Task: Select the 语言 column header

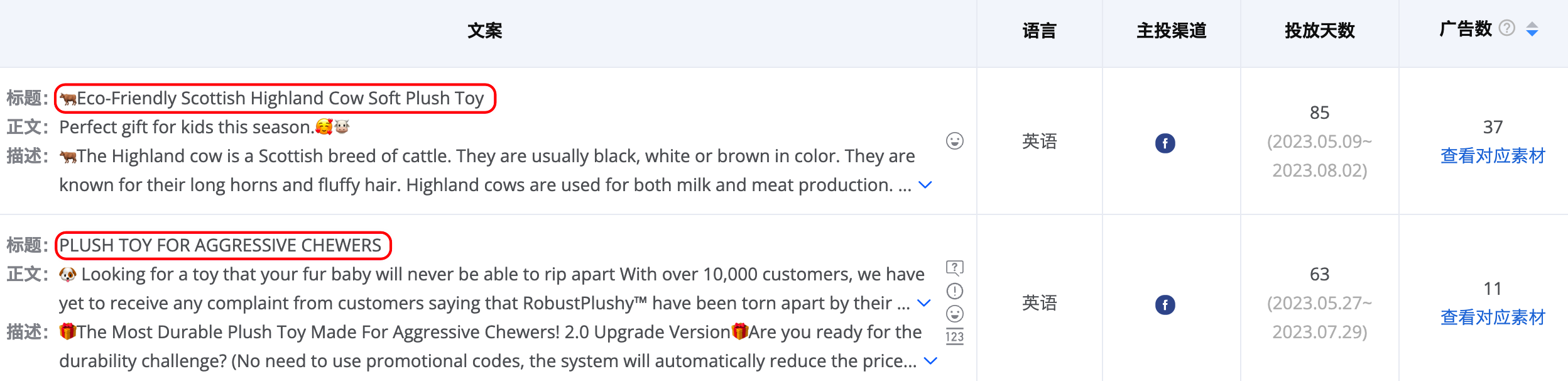Action: 1040,30
